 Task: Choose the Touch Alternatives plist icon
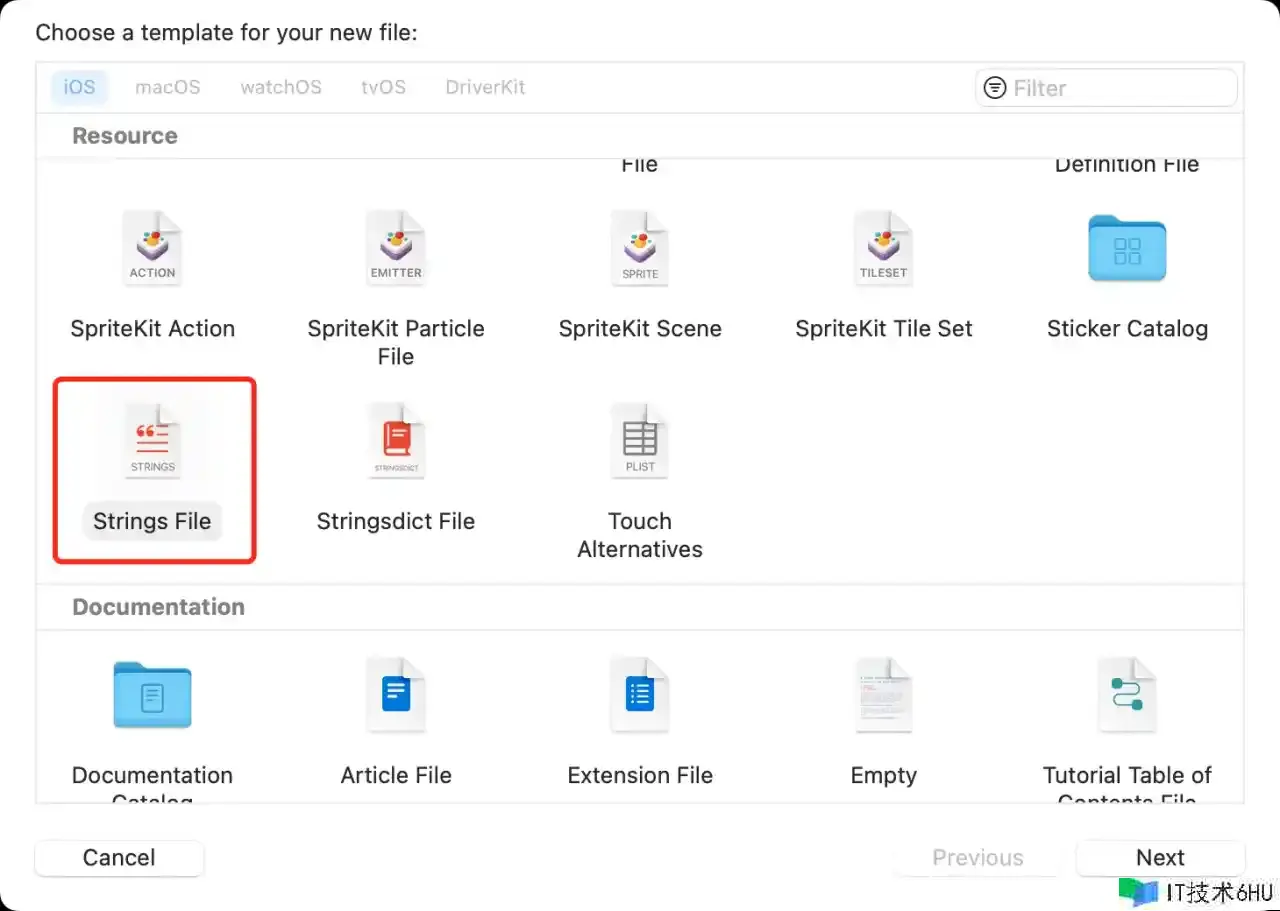[x=640, y=442]
